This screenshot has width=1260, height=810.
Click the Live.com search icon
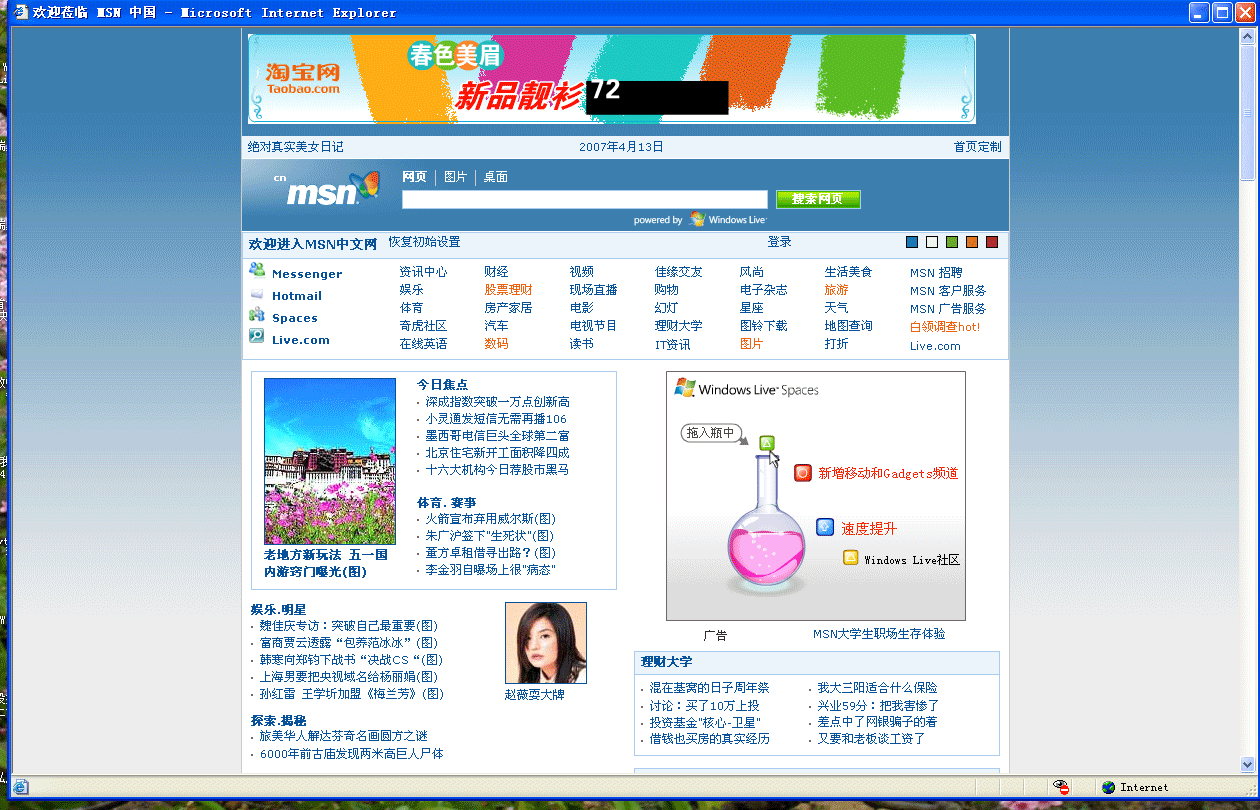tap(257, 337)
